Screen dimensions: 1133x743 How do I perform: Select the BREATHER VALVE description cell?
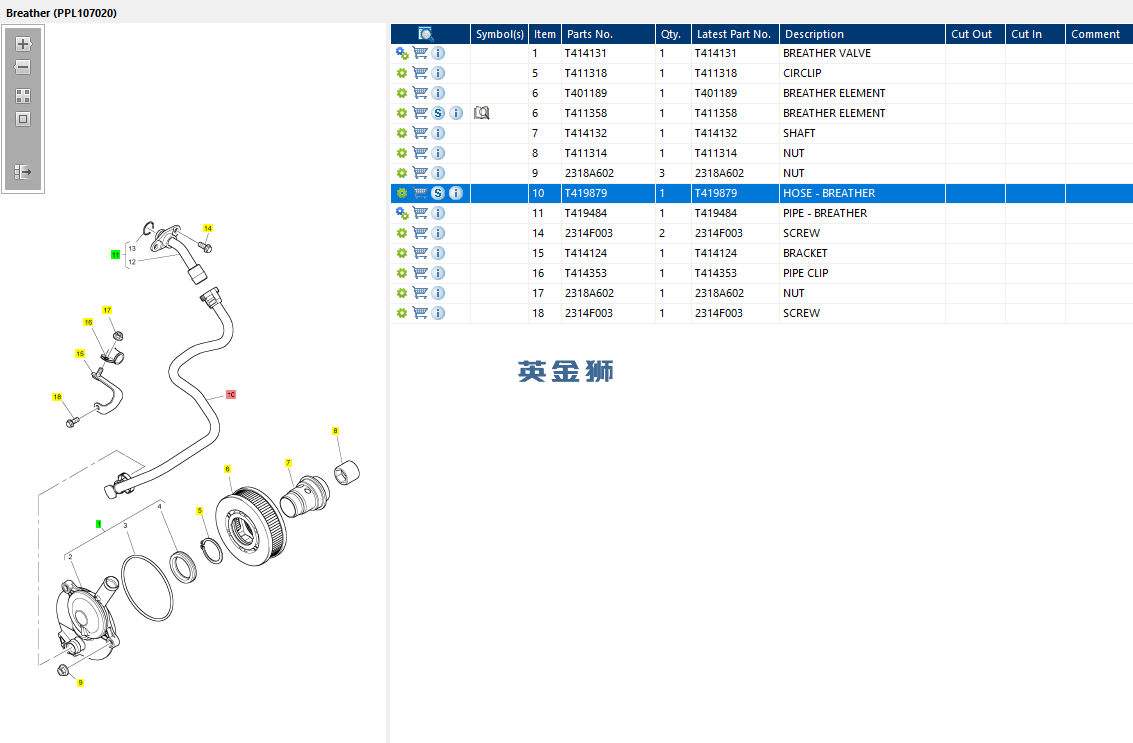862,53
